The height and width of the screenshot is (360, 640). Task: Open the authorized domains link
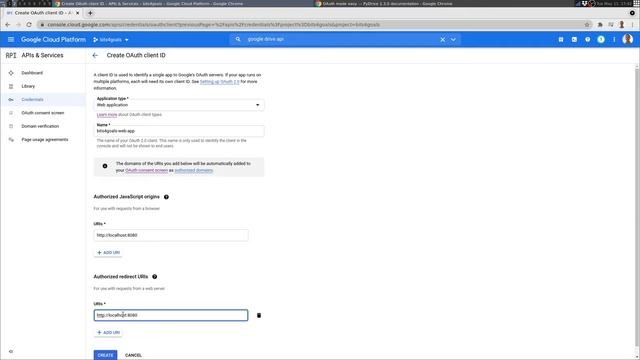pyautogui.click(x=193, y=170)
